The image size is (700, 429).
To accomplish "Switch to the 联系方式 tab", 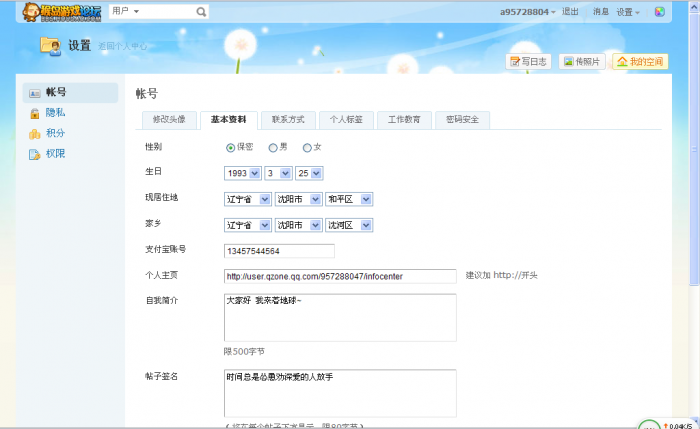I will 288,120.
